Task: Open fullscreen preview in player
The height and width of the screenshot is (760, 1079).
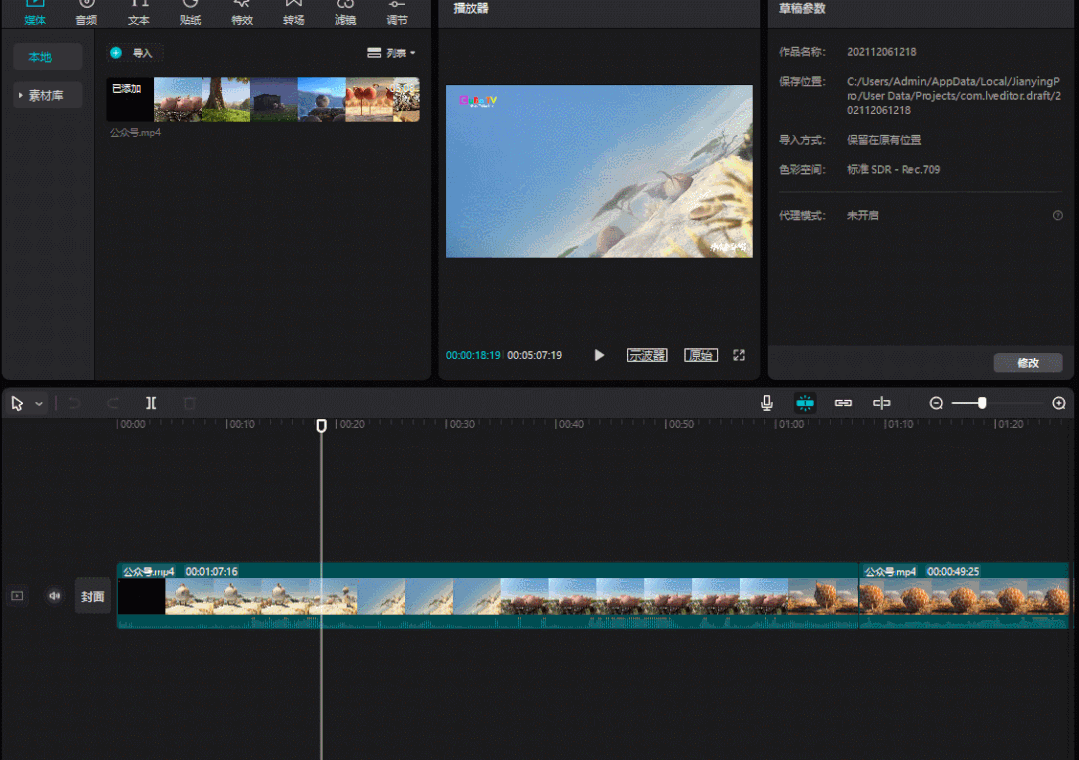Action: pyautogui.click(x=739, y=355)
